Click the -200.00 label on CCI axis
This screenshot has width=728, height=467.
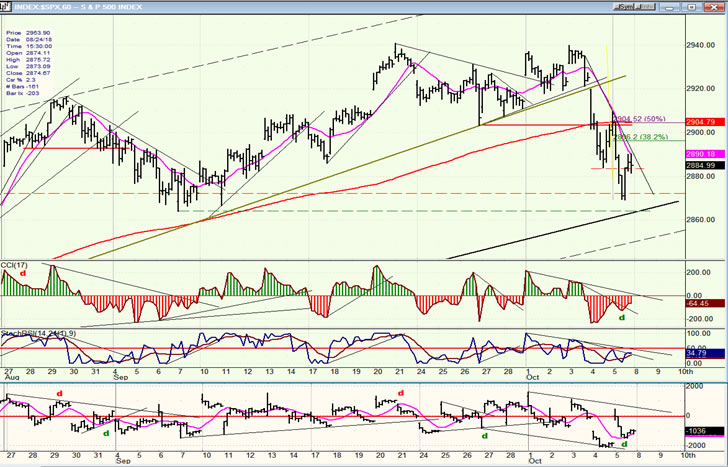(698, 319)
